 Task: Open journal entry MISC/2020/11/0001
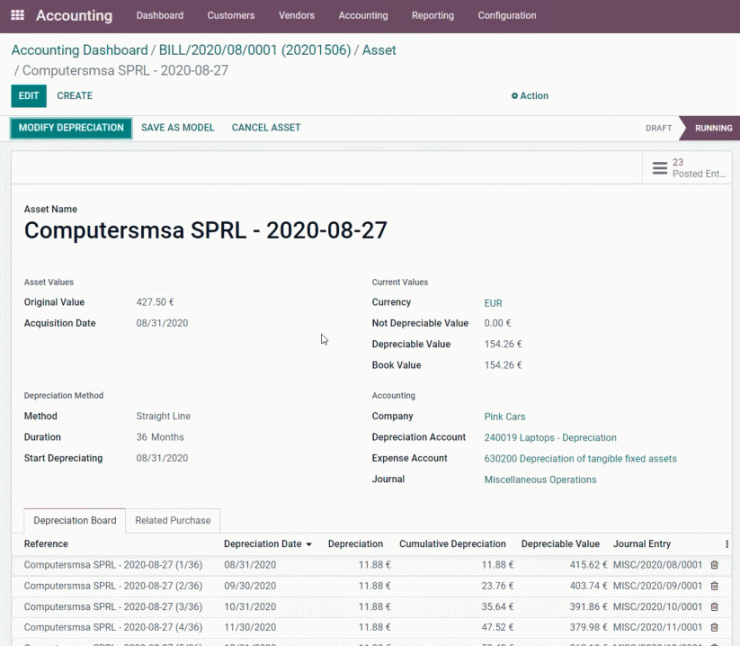point(657,627)
